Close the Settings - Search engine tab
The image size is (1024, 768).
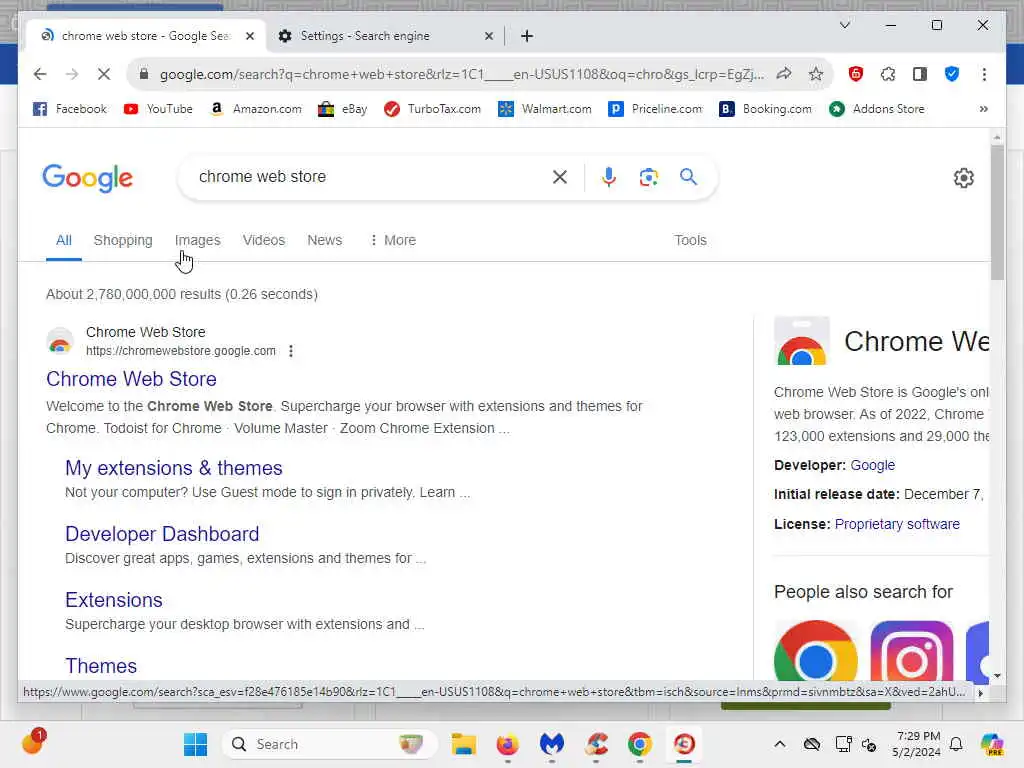pyautogui.click(x=488, y=36)
